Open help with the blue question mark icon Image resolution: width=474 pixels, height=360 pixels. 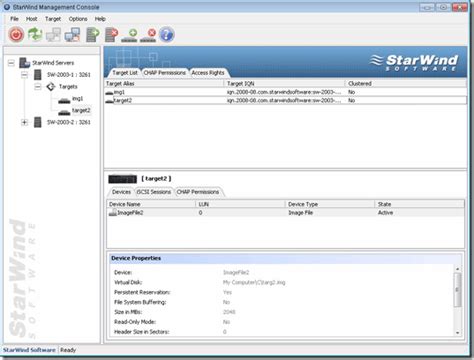click(167, 34)
